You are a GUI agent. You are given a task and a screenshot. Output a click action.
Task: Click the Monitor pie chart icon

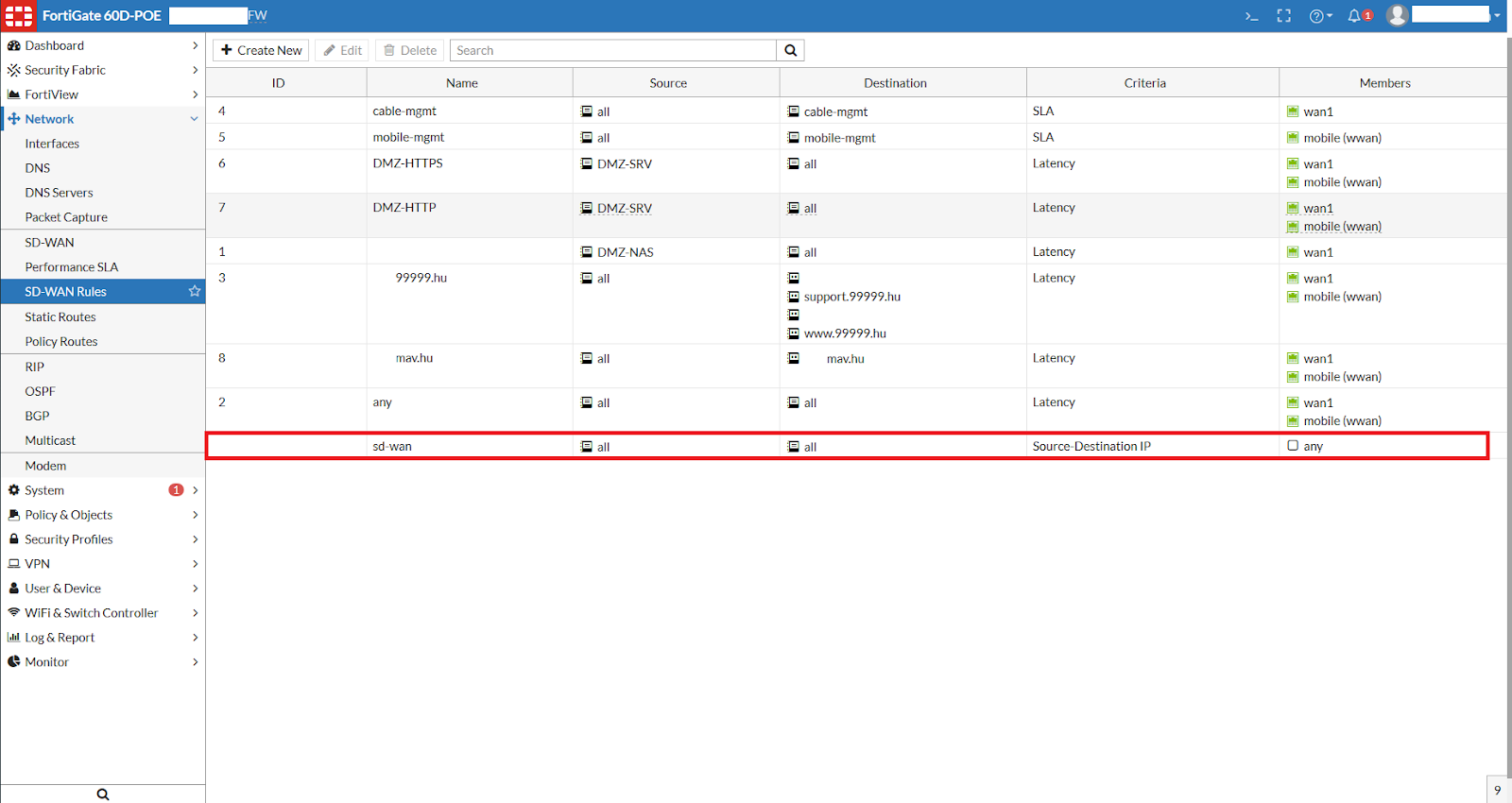[14, 662]
